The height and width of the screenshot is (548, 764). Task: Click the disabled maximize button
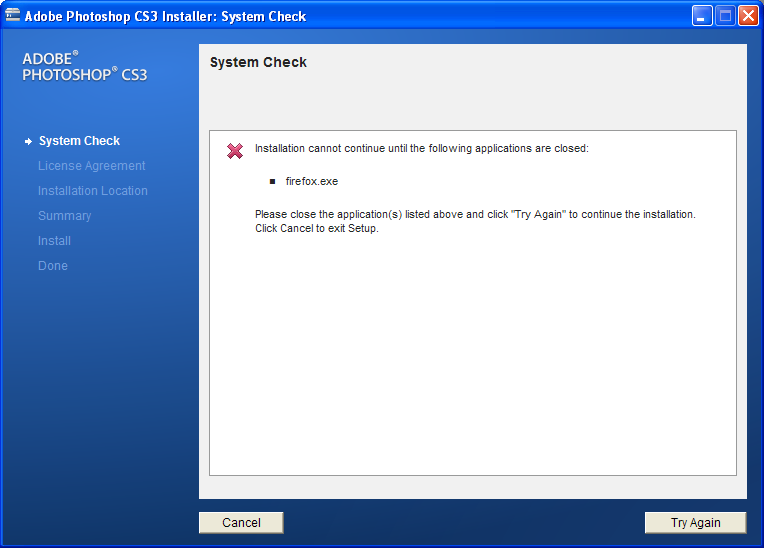tap(725, 16)
